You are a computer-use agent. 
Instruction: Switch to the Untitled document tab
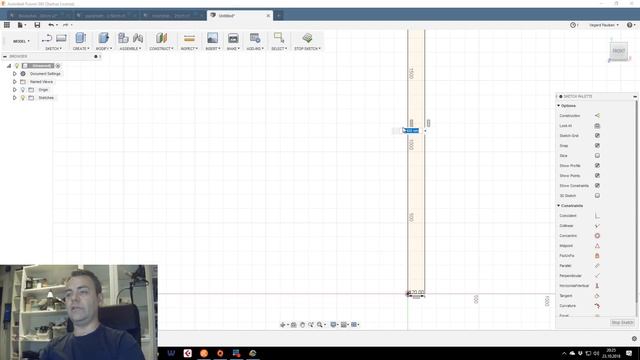point(239,16)
